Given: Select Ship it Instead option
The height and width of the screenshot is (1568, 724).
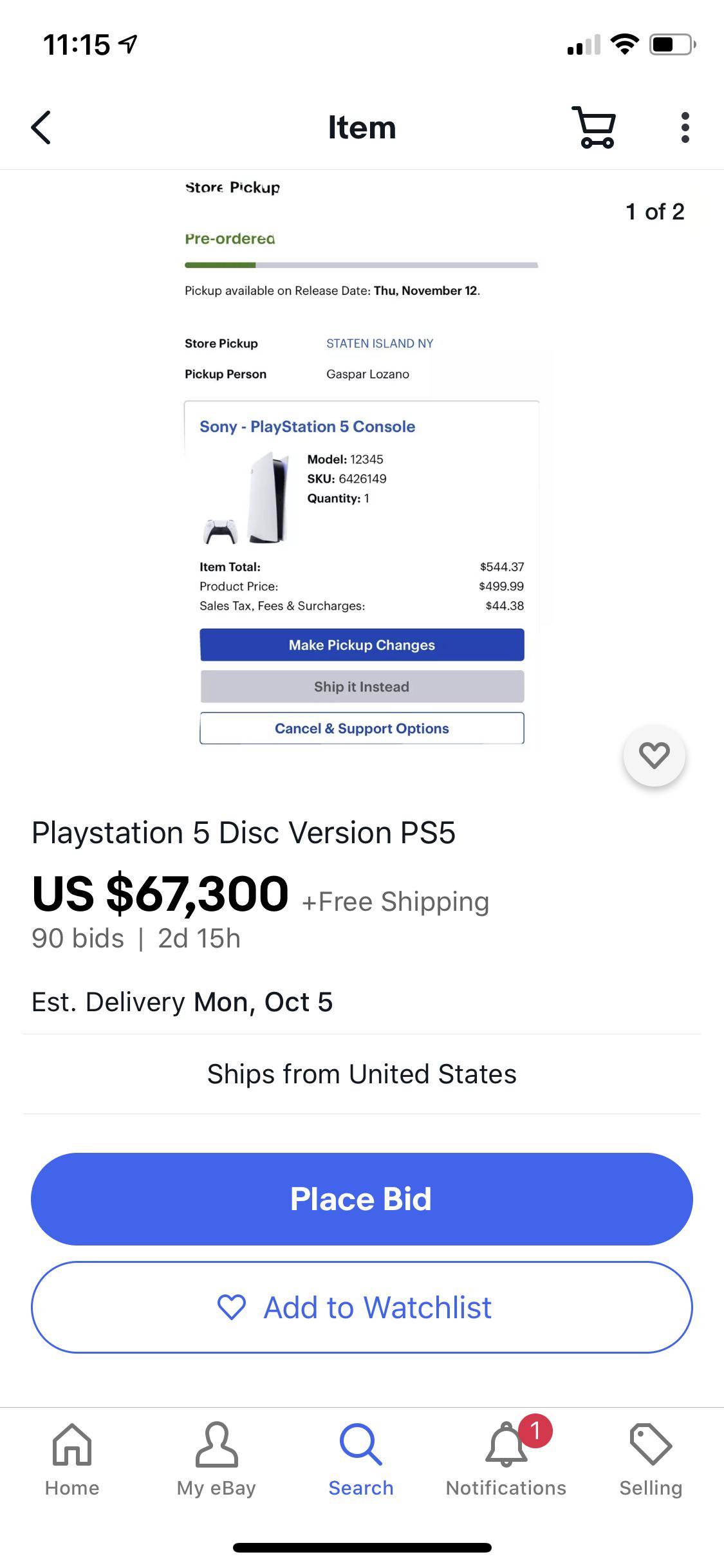Looking at the screenshot, I should 362,686.
